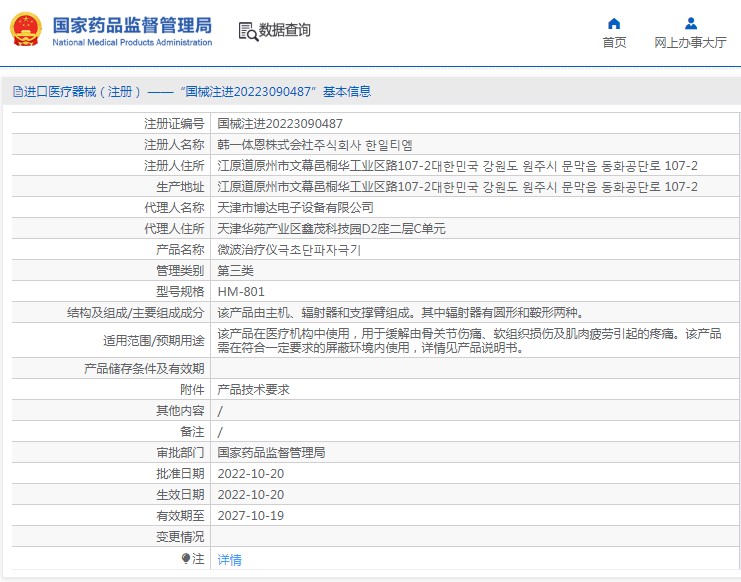
Task: Click the 国家药品监督管理局 site title
Action: tap(131, 23)
